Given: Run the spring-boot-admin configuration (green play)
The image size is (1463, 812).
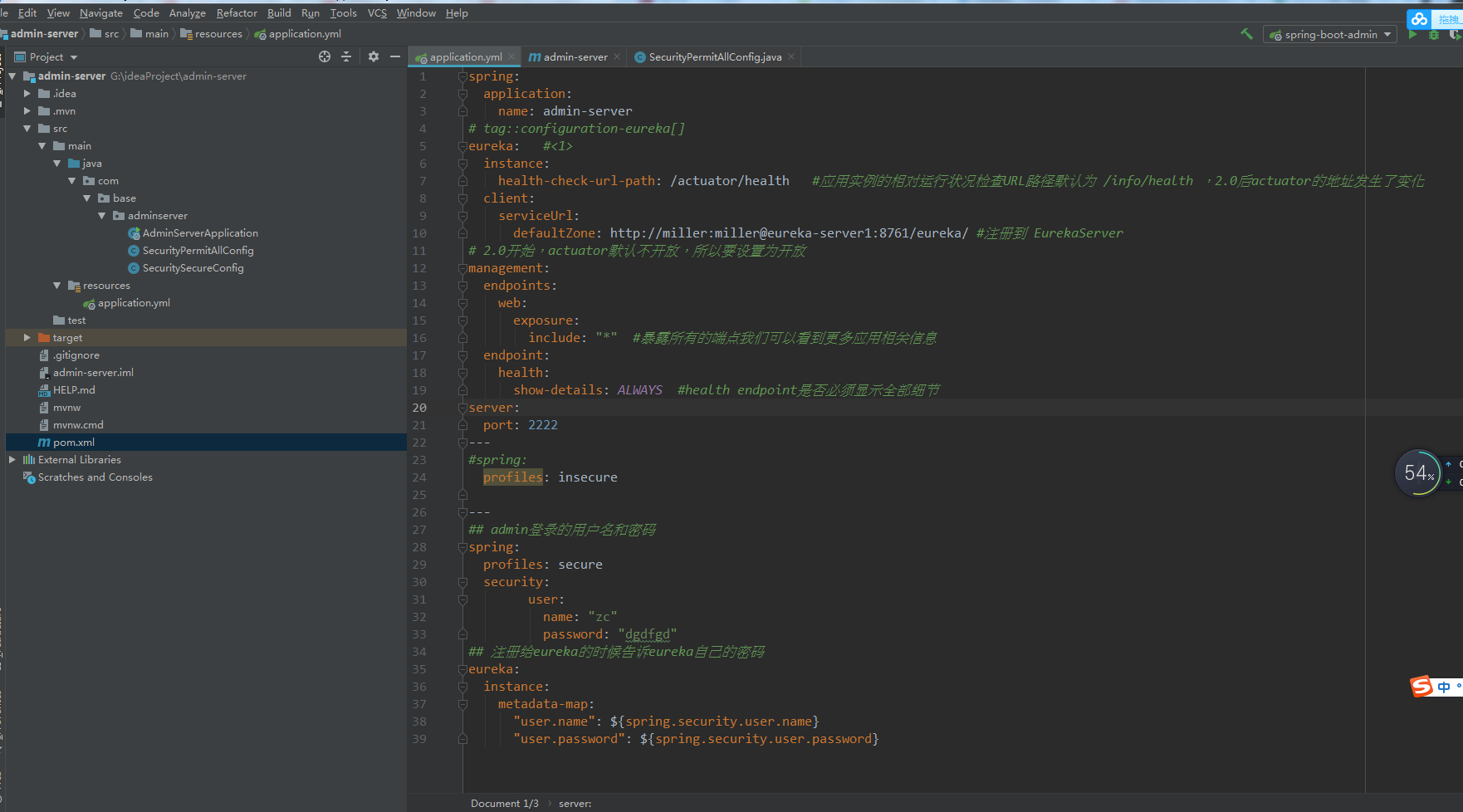Looking at the screenshot, I should [1412, 35].
